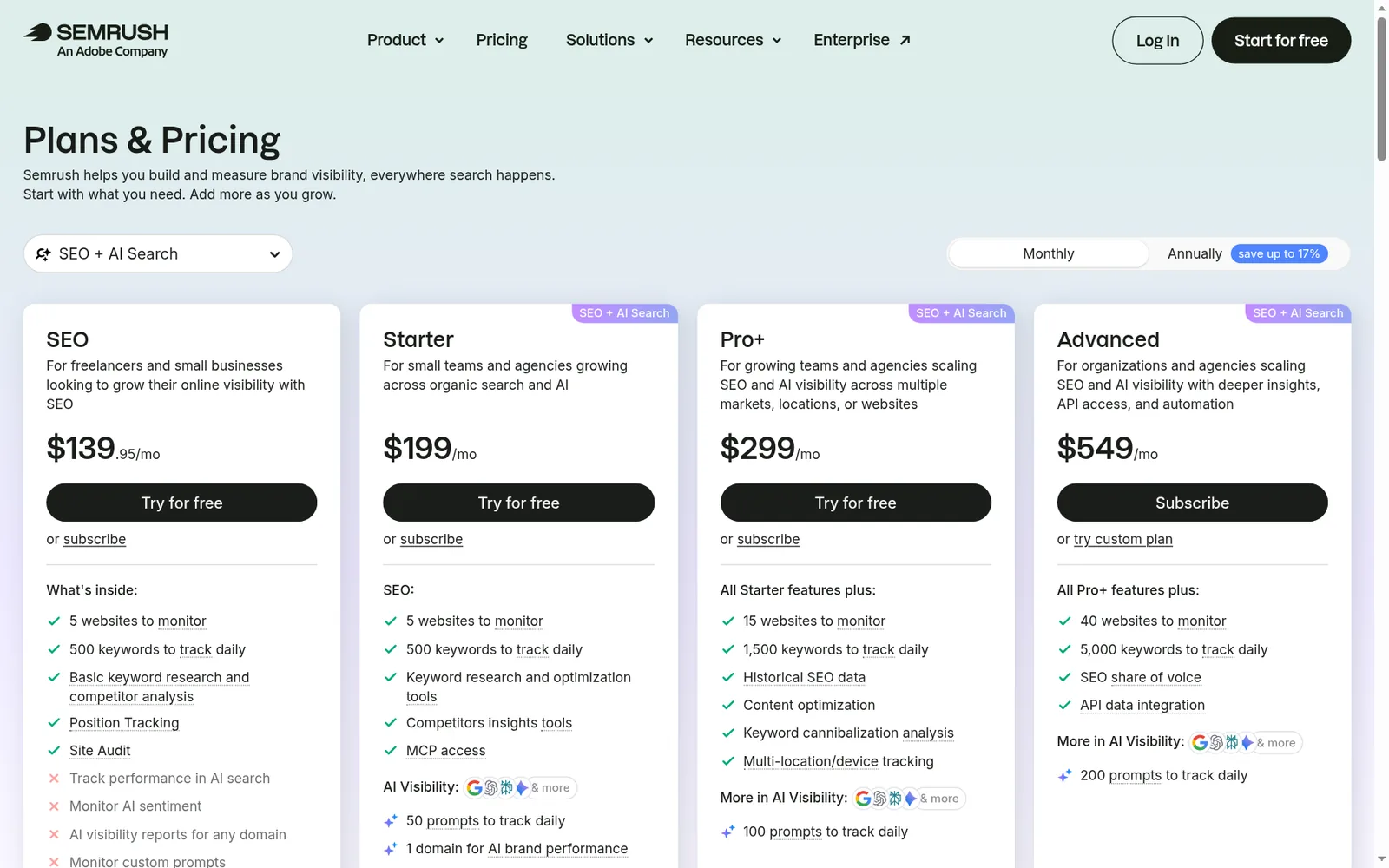Click the Content optimization feature text
Viewport: 1389px width, 868px height.
pyautogui.click(x=809, y=706)
